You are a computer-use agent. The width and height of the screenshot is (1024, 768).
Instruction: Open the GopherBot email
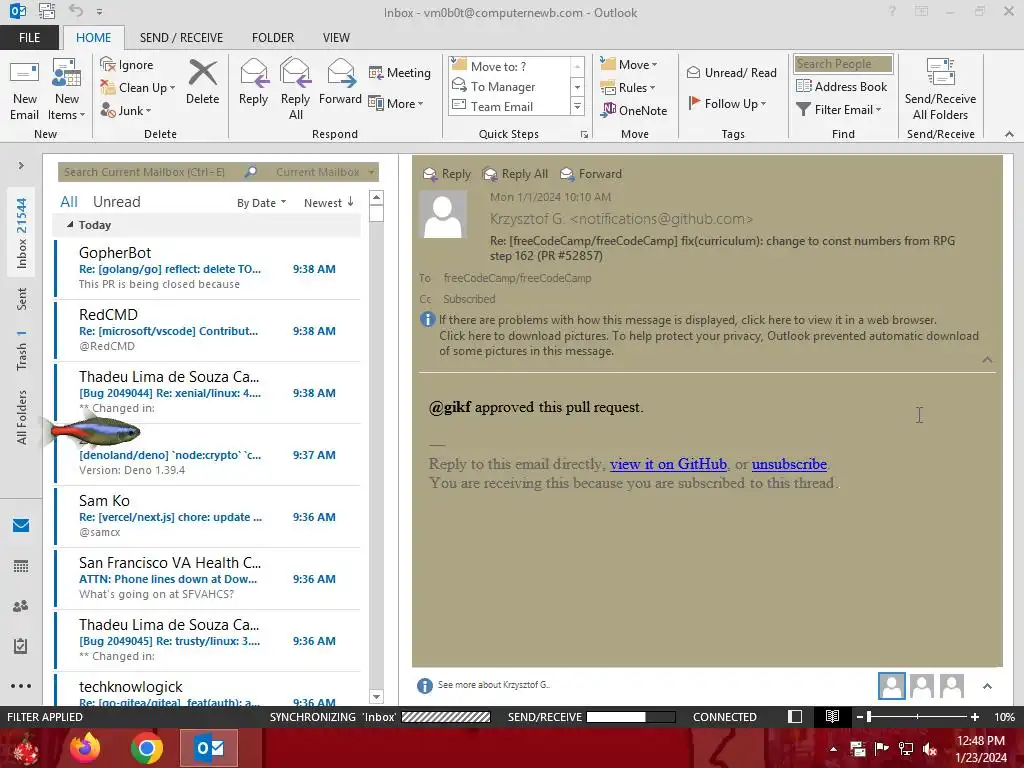pos(208,268)
